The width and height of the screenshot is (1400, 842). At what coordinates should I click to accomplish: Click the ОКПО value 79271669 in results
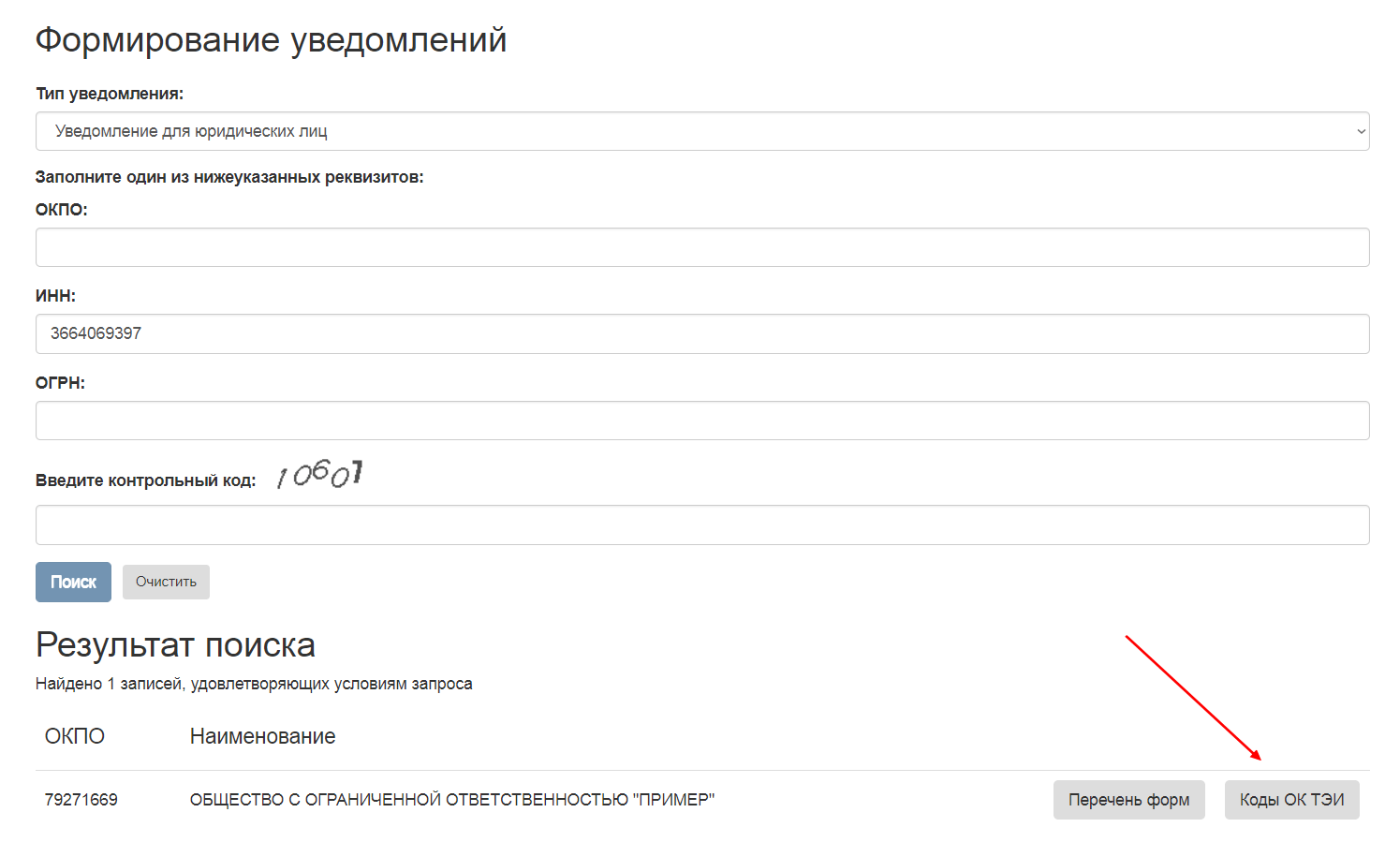[81, 800]
